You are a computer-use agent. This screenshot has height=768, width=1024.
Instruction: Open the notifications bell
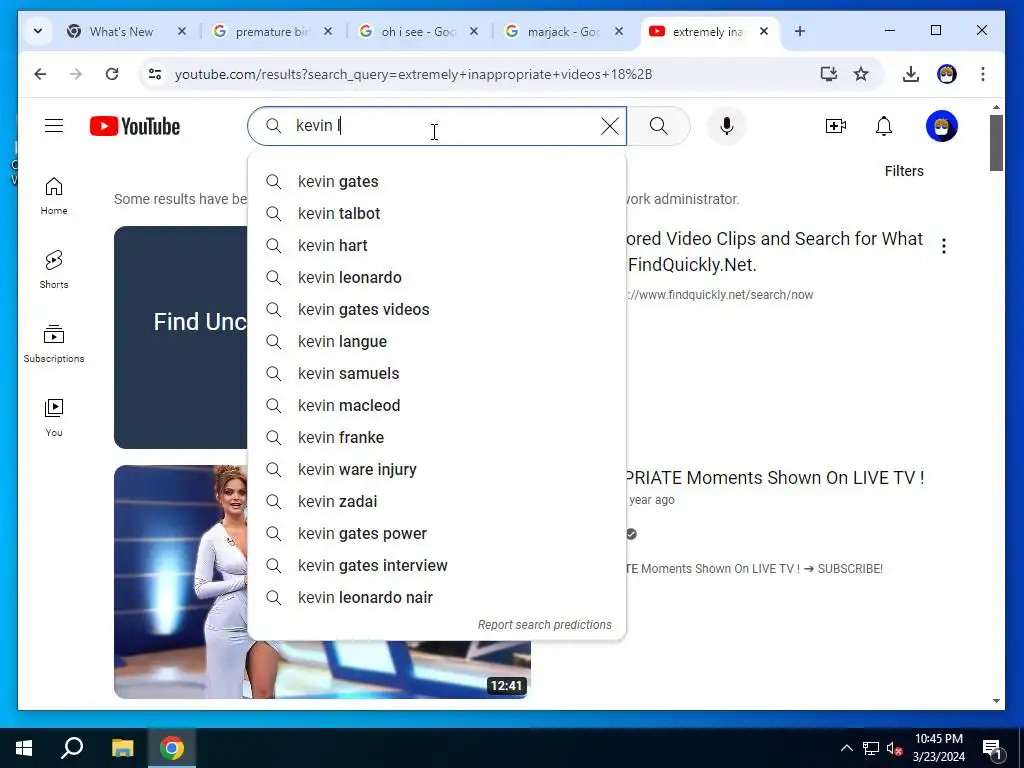[x=884, y=126]
